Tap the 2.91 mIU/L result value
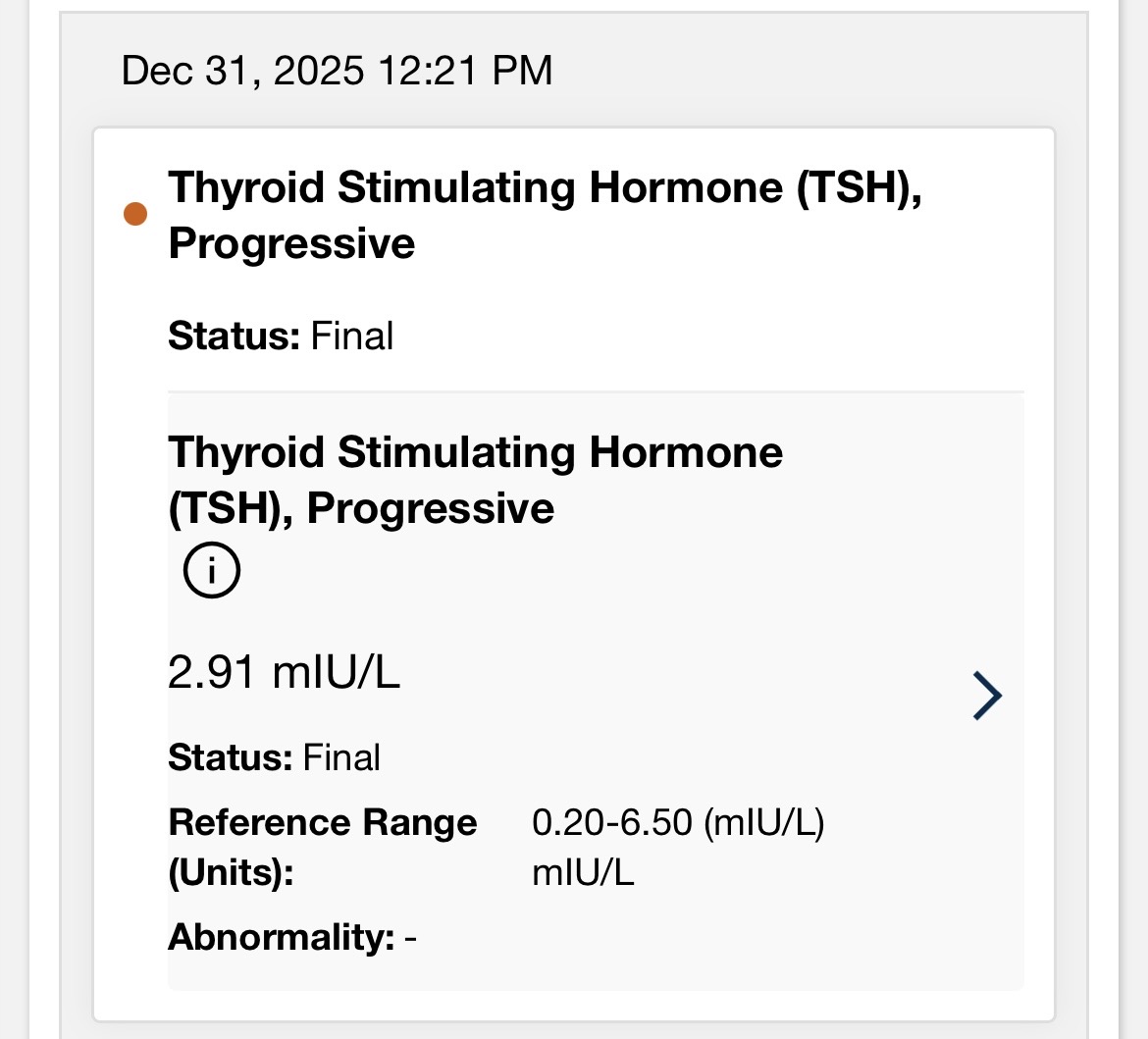The image size is (1148, 1039). tap(284, 673)
